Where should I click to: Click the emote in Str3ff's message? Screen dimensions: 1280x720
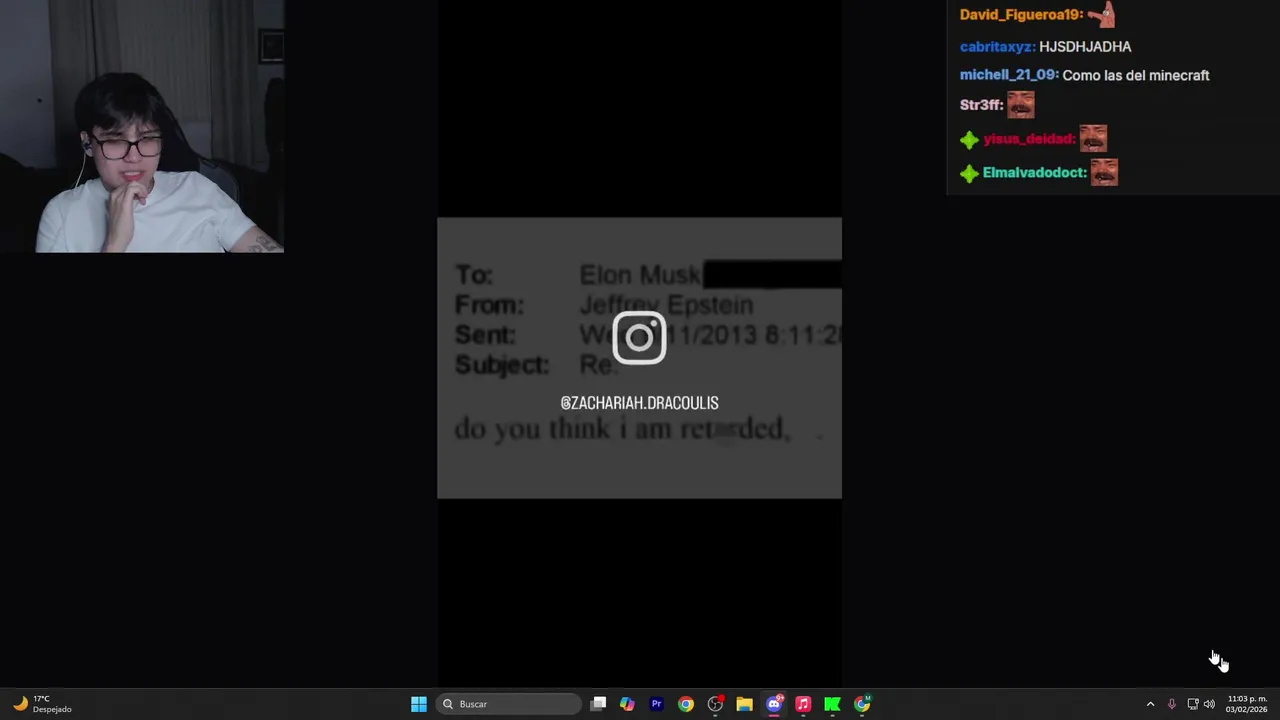tap(1020, 104)
